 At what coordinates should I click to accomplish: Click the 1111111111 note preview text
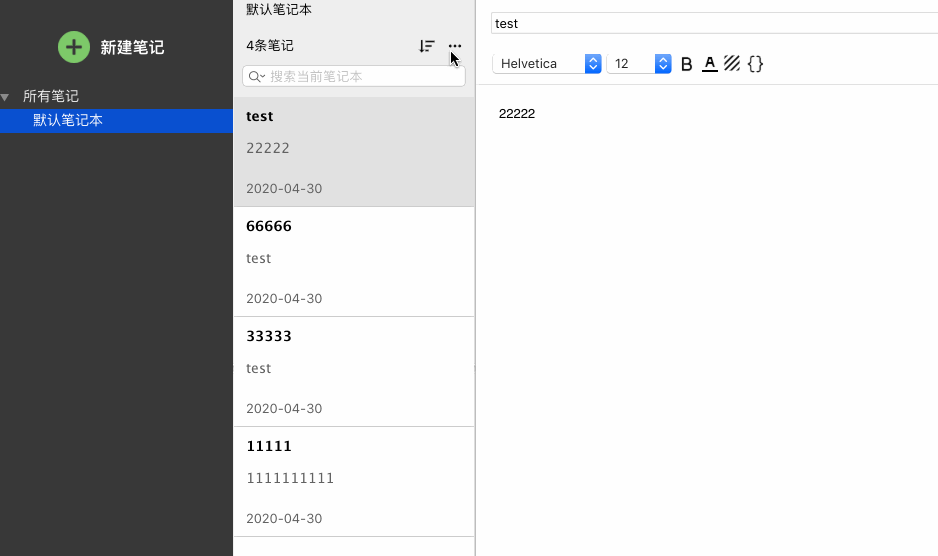pos(290,478)
